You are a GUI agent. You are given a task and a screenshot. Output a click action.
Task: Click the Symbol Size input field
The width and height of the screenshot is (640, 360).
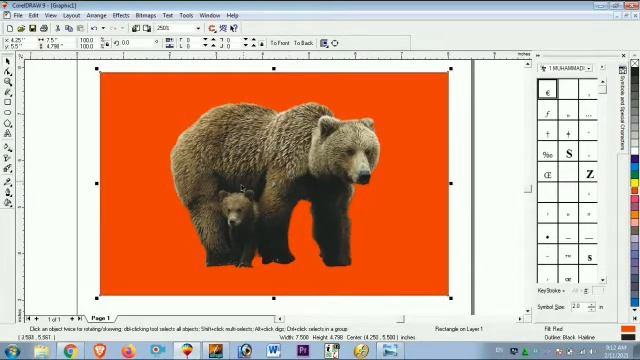(579, 307)
